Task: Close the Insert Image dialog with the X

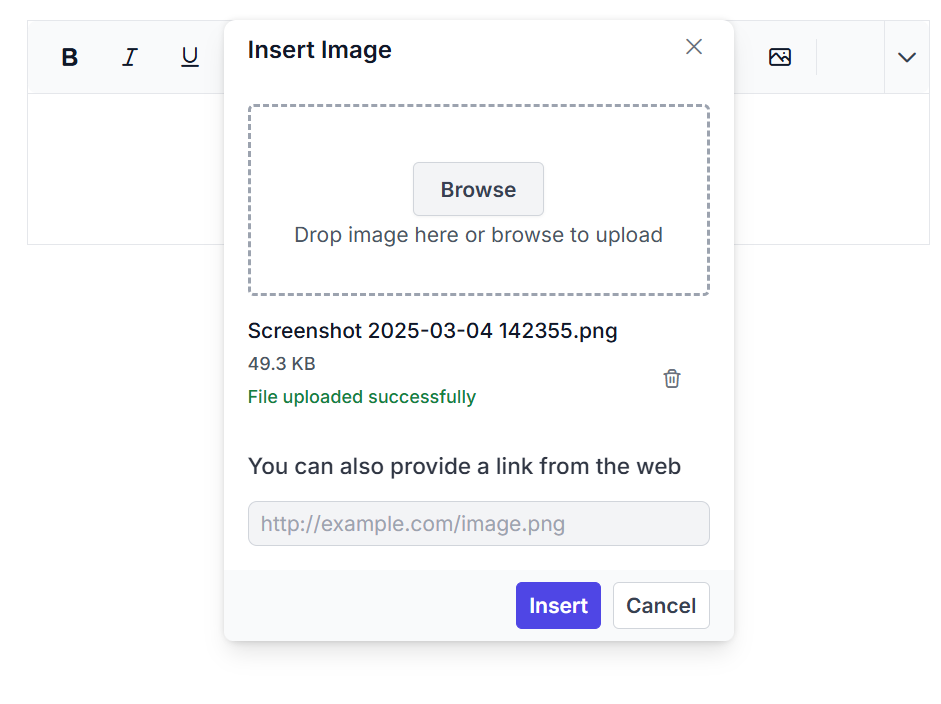Action: 694,46
